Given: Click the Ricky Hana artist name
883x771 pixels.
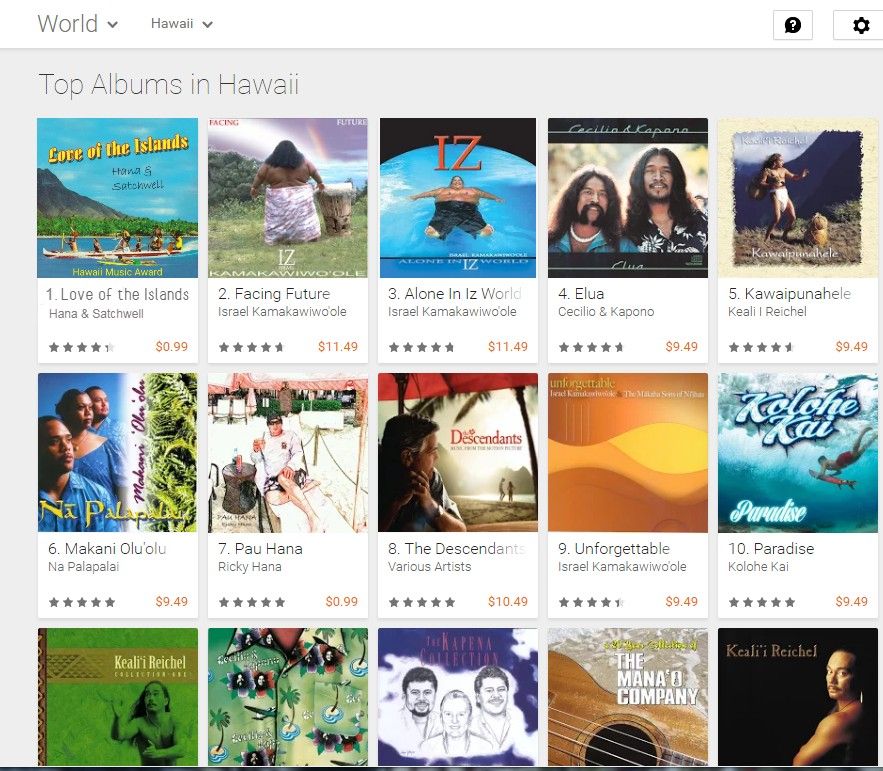Looking at the screenshot, I should click(250, 567).
